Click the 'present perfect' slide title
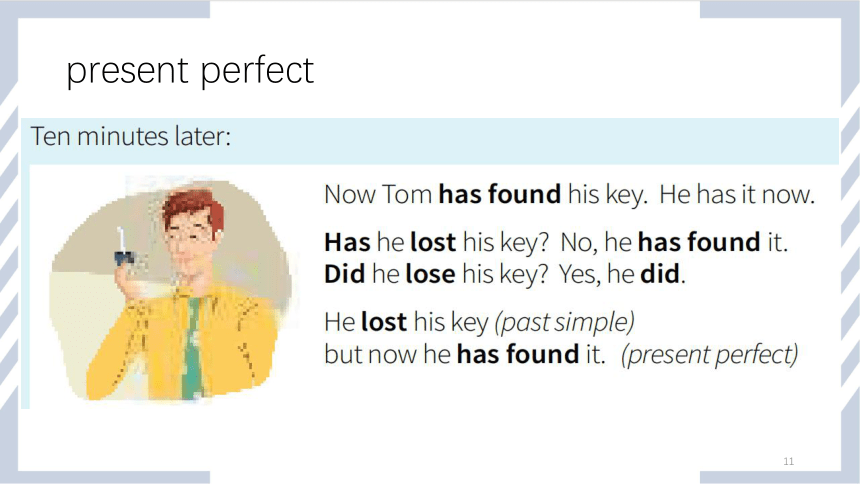Viewport: 860px width, 484px height. click(190, 71)
